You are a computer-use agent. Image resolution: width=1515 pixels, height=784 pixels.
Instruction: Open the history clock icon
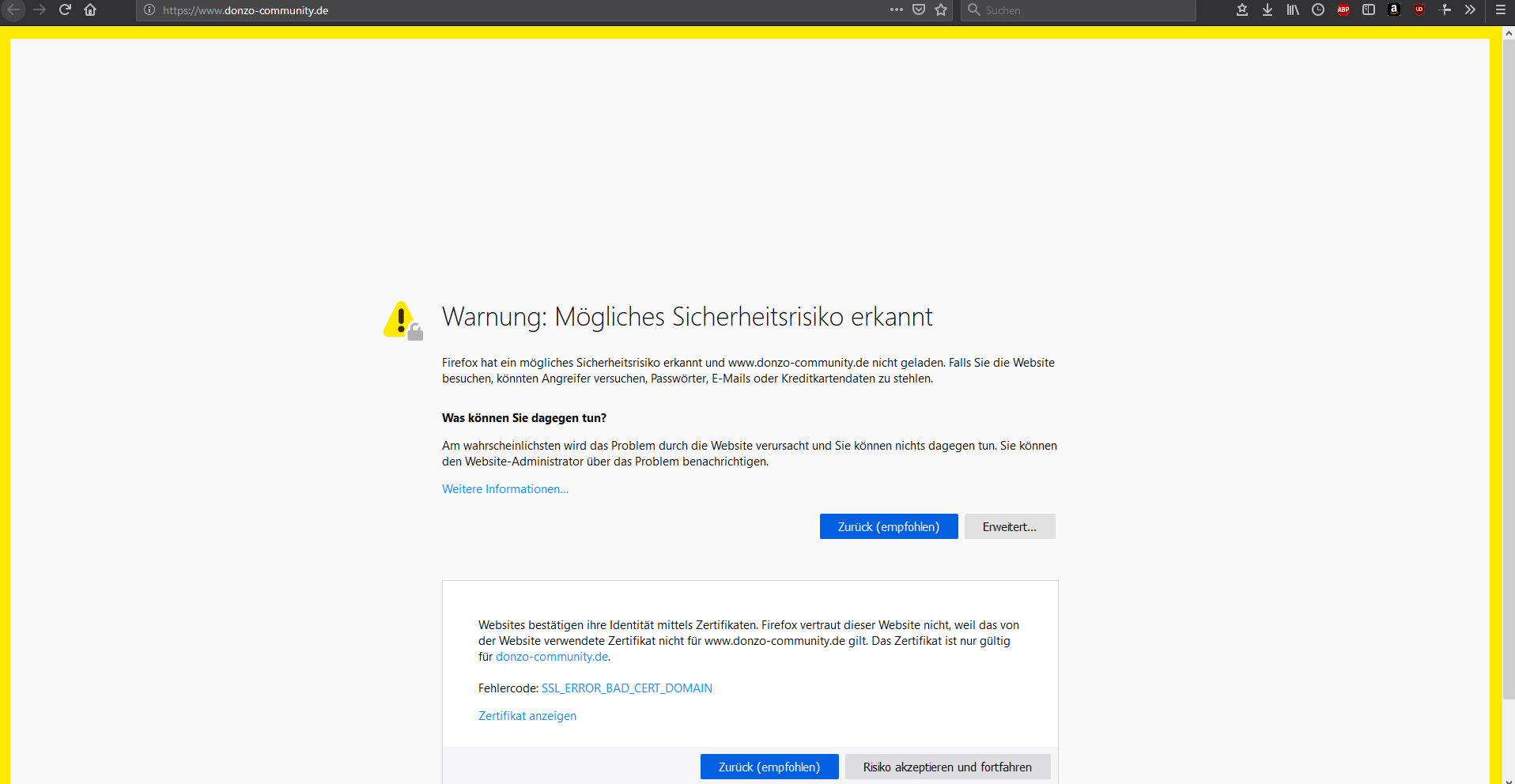1318,9
